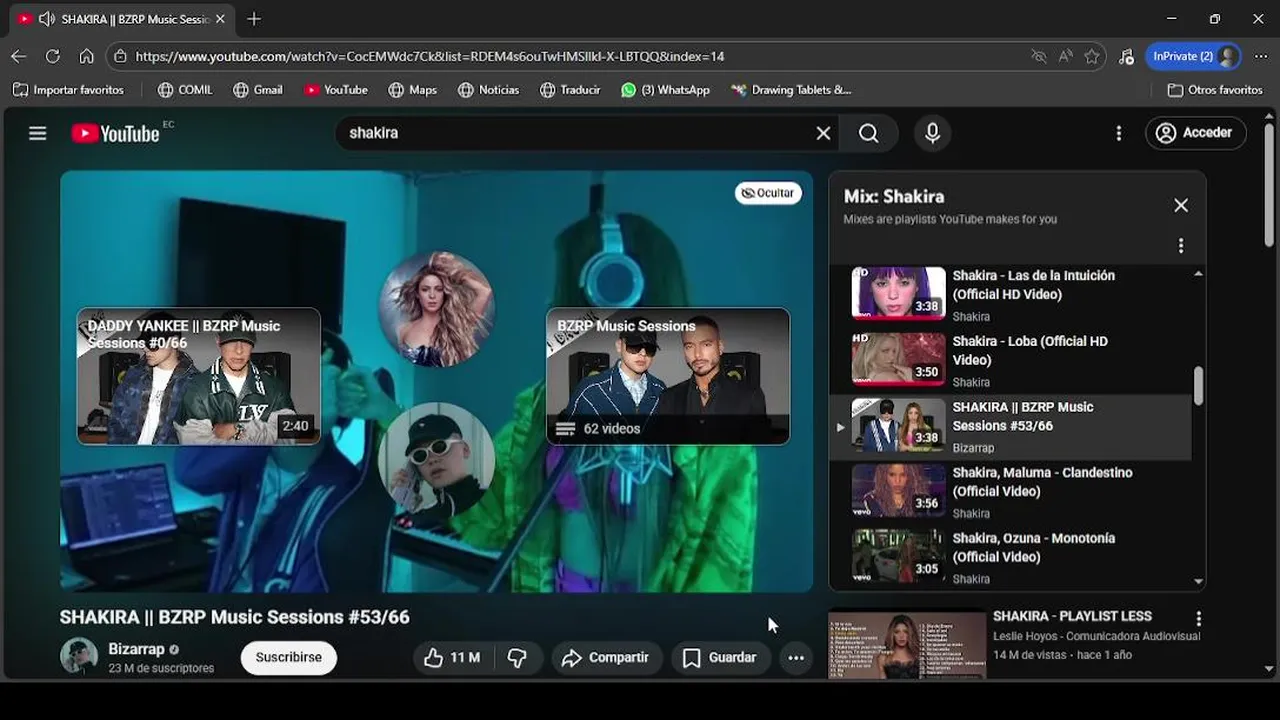This screenshot has width=1280, height=720.
Task: Open the YouTube hamburger guide menu
Action: click(38, 133)
